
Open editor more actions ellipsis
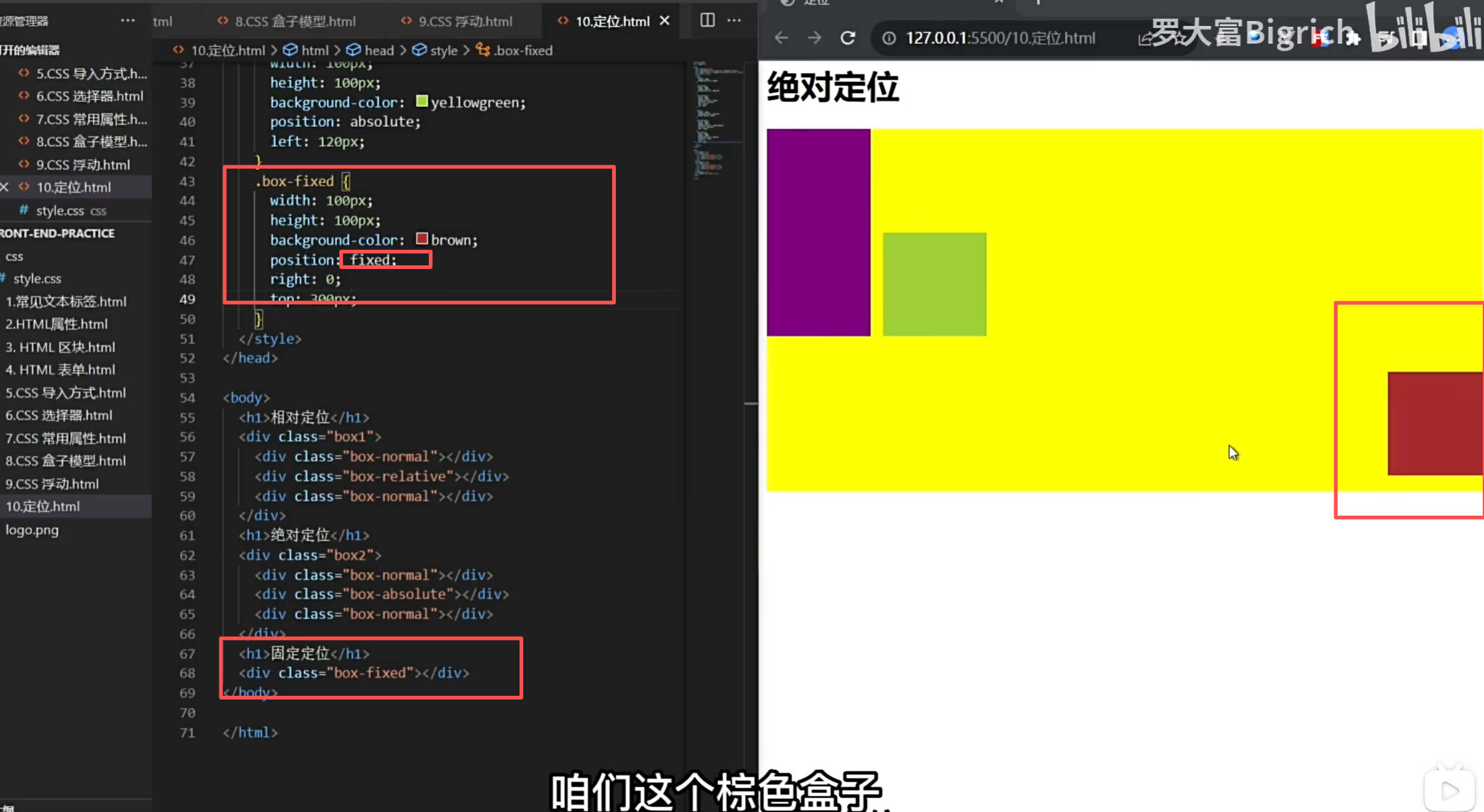735,21
